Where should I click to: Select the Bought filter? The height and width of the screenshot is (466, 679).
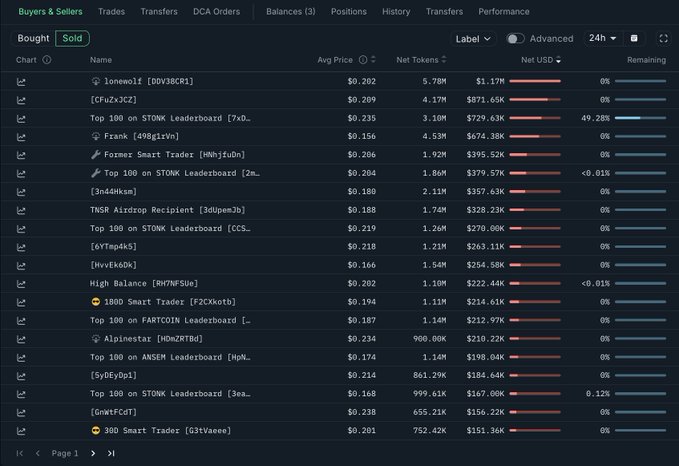[33, 38]
